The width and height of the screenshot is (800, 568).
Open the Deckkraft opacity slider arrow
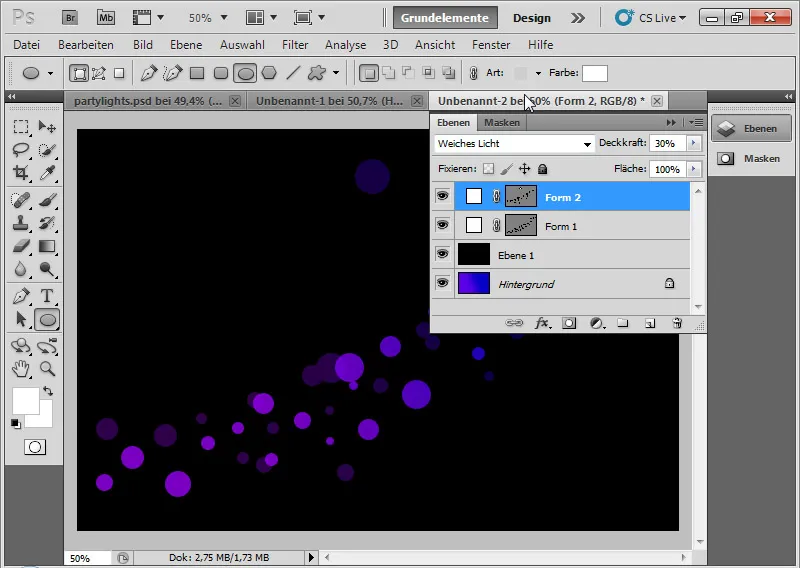693,143
